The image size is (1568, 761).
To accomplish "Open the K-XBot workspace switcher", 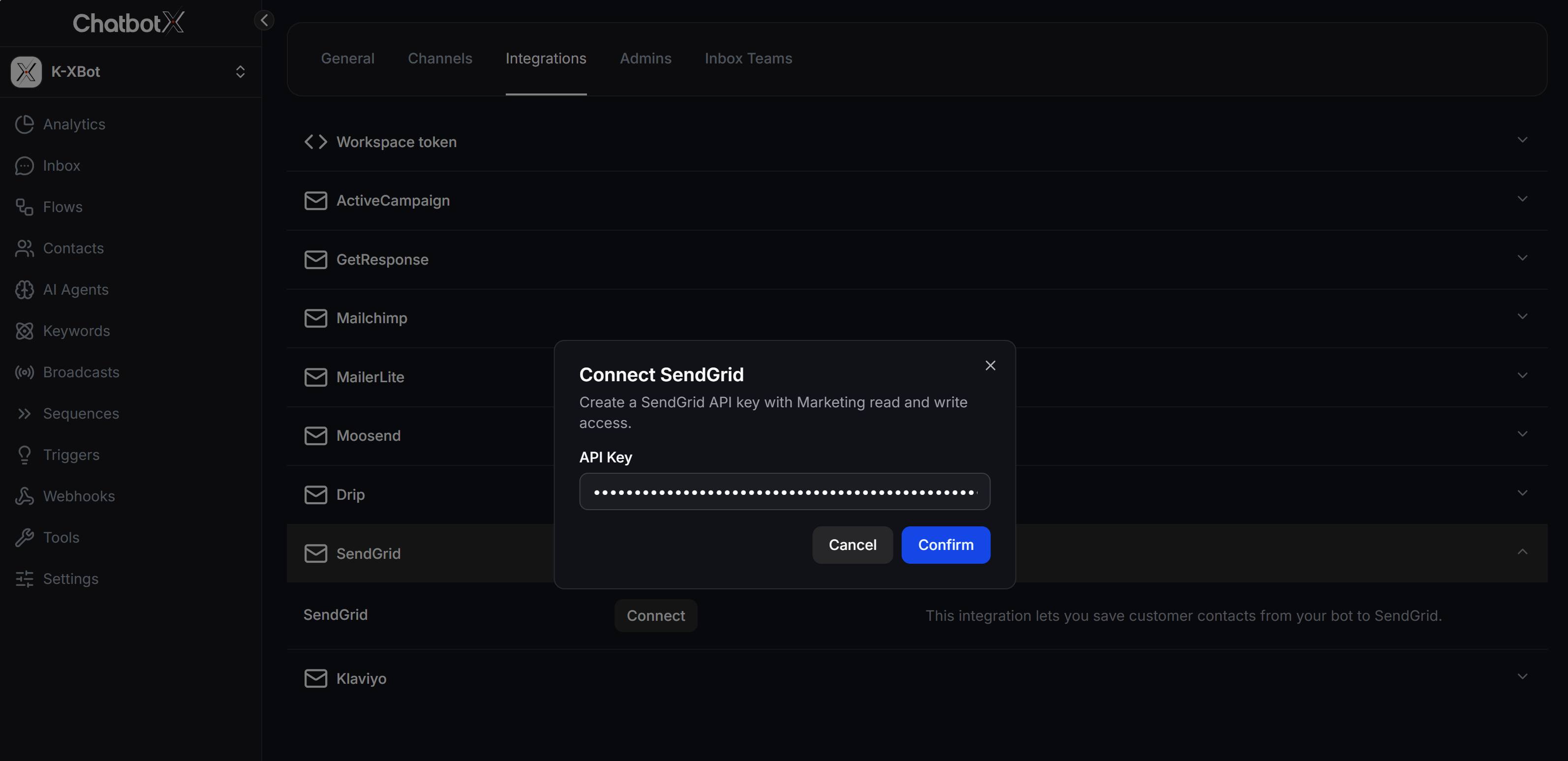I will (x=241, y=72).
